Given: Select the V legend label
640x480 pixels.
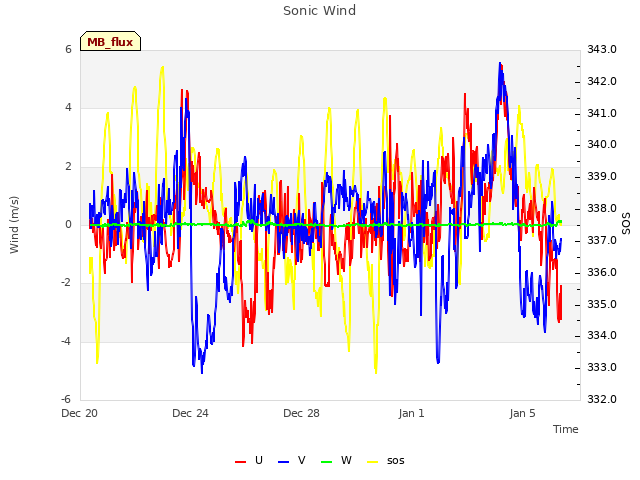Looking at the screenshot, I should [x=302, y=460].
